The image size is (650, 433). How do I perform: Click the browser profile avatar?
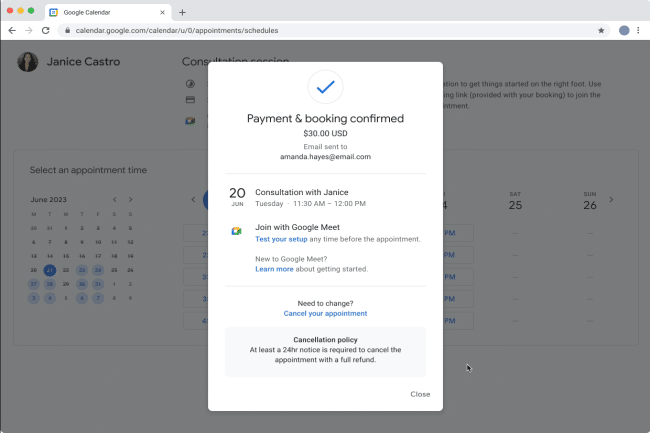624,31
